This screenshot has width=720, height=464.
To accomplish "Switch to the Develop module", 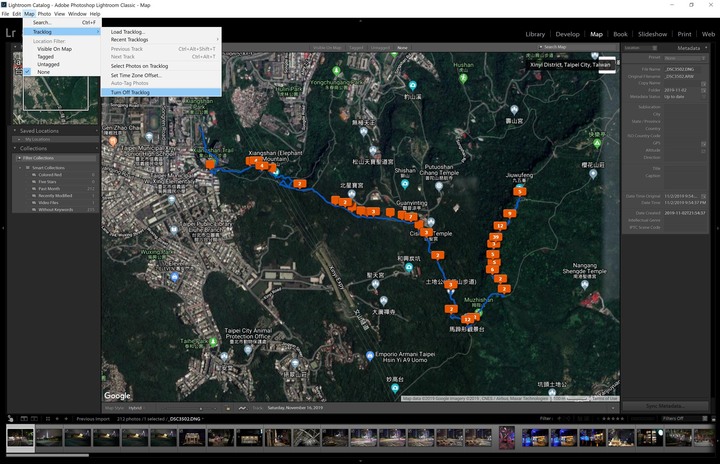I will pos(567,34).
